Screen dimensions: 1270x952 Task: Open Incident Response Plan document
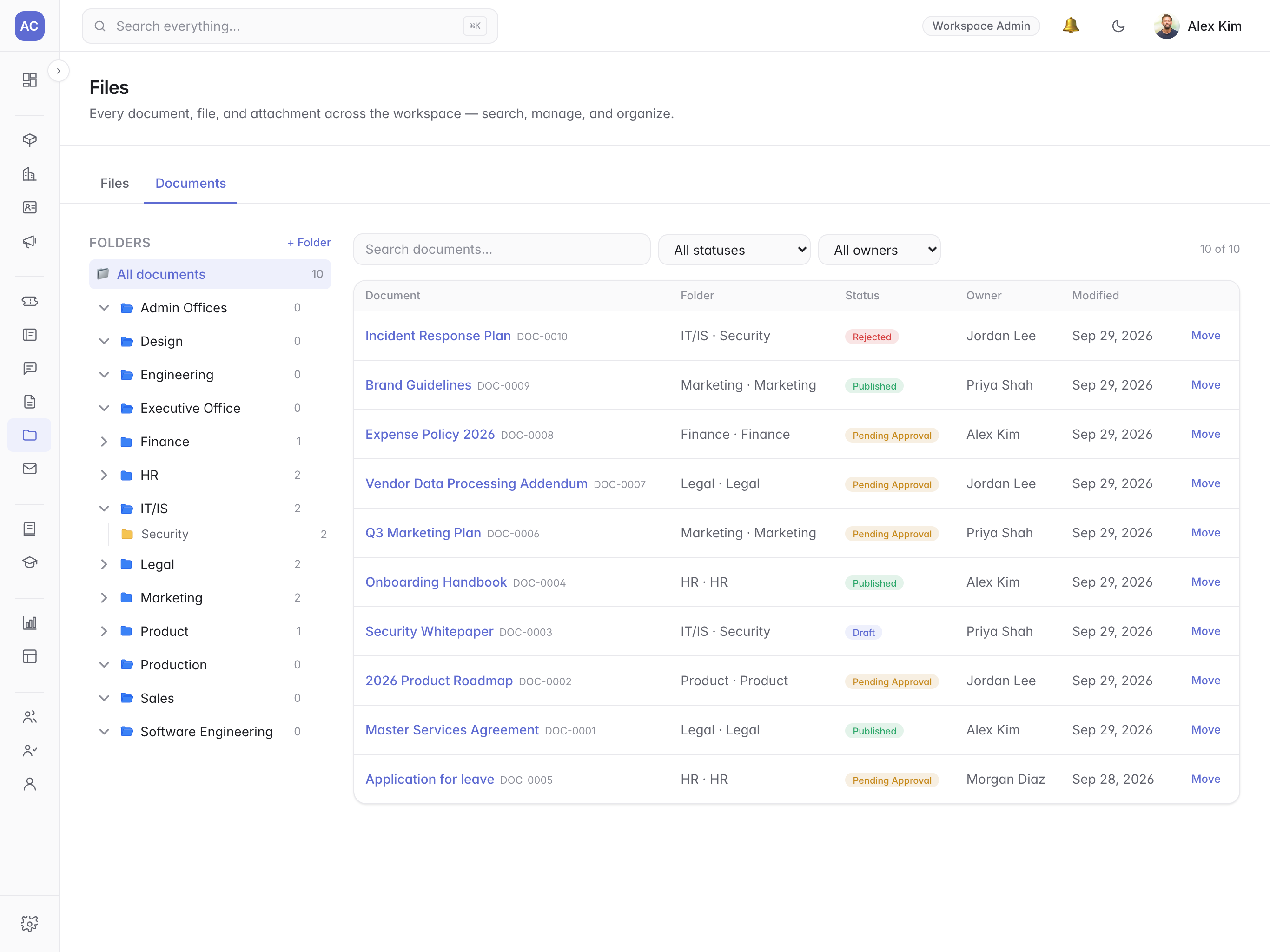437,335
